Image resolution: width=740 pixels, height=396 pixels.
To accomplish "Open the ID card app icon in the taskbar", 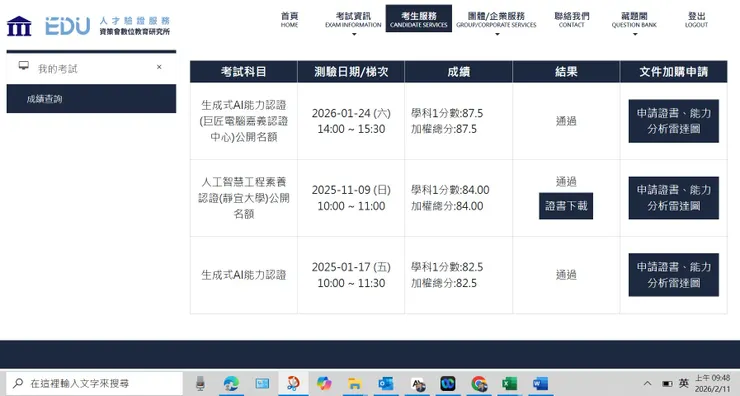I will [x=262, y=383].
